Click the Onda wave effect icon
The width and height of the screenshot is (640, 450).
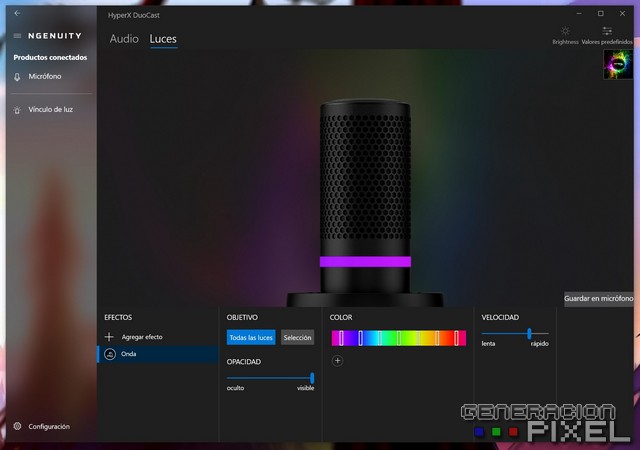[110, 354]
